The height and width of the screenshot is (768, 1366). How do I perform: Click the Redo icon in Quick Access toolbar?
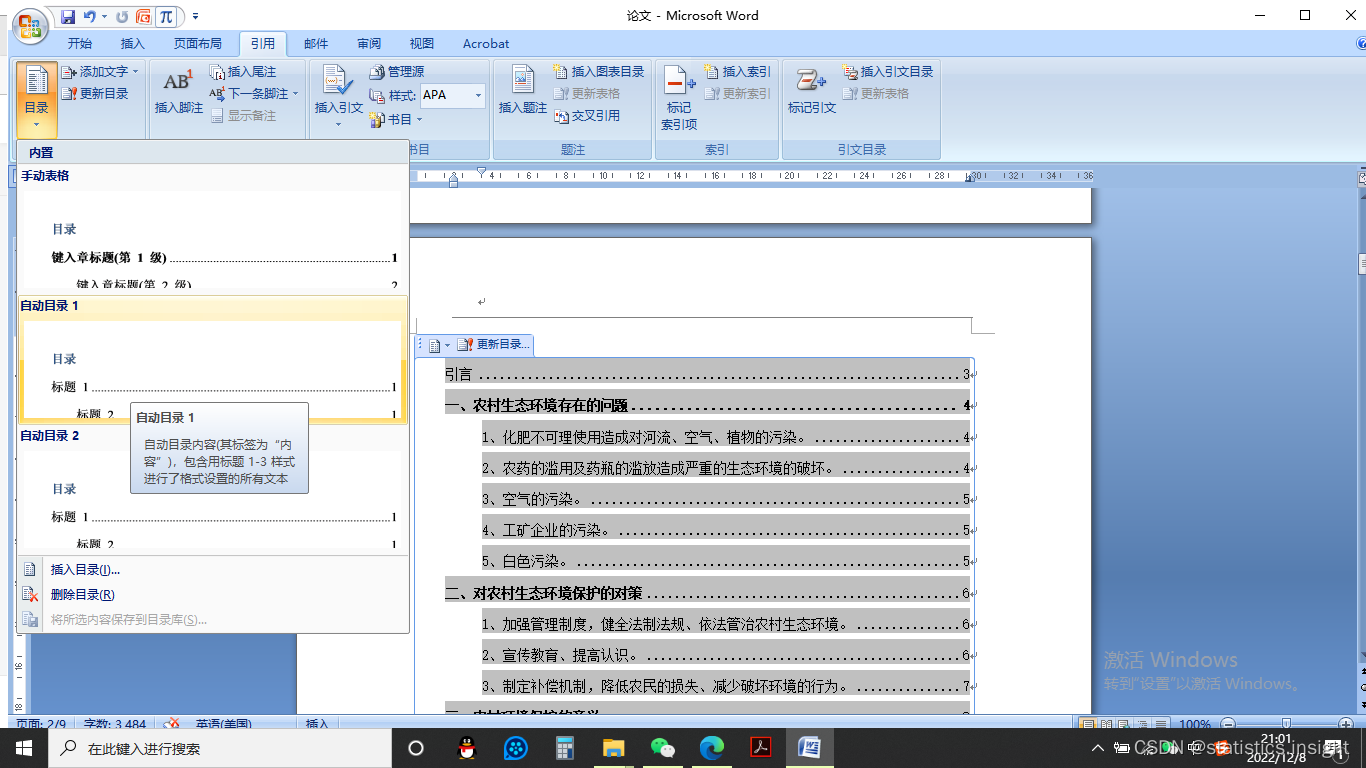pos(122,16)
